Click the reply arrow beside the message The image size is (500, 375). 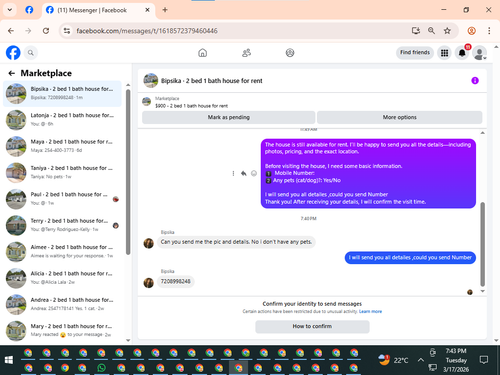click(244, 173)
